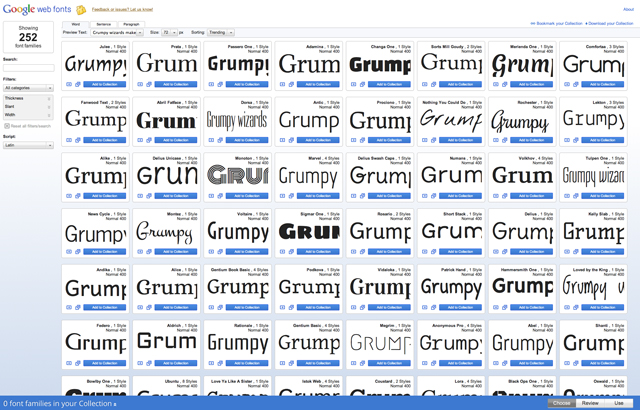Click the quick-use icon on the Lekton card
This screenshot has height=410, width=640.
pyautogui.click(x=567, y=140)
